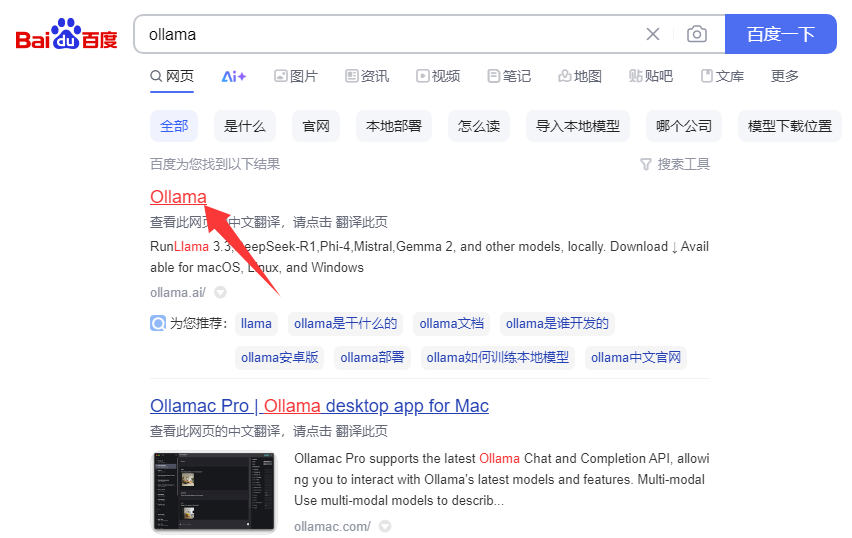Select the 官网 filter chip
This screenshot has width=852, height=538.
pyautogui.click(x=316, y=126)
